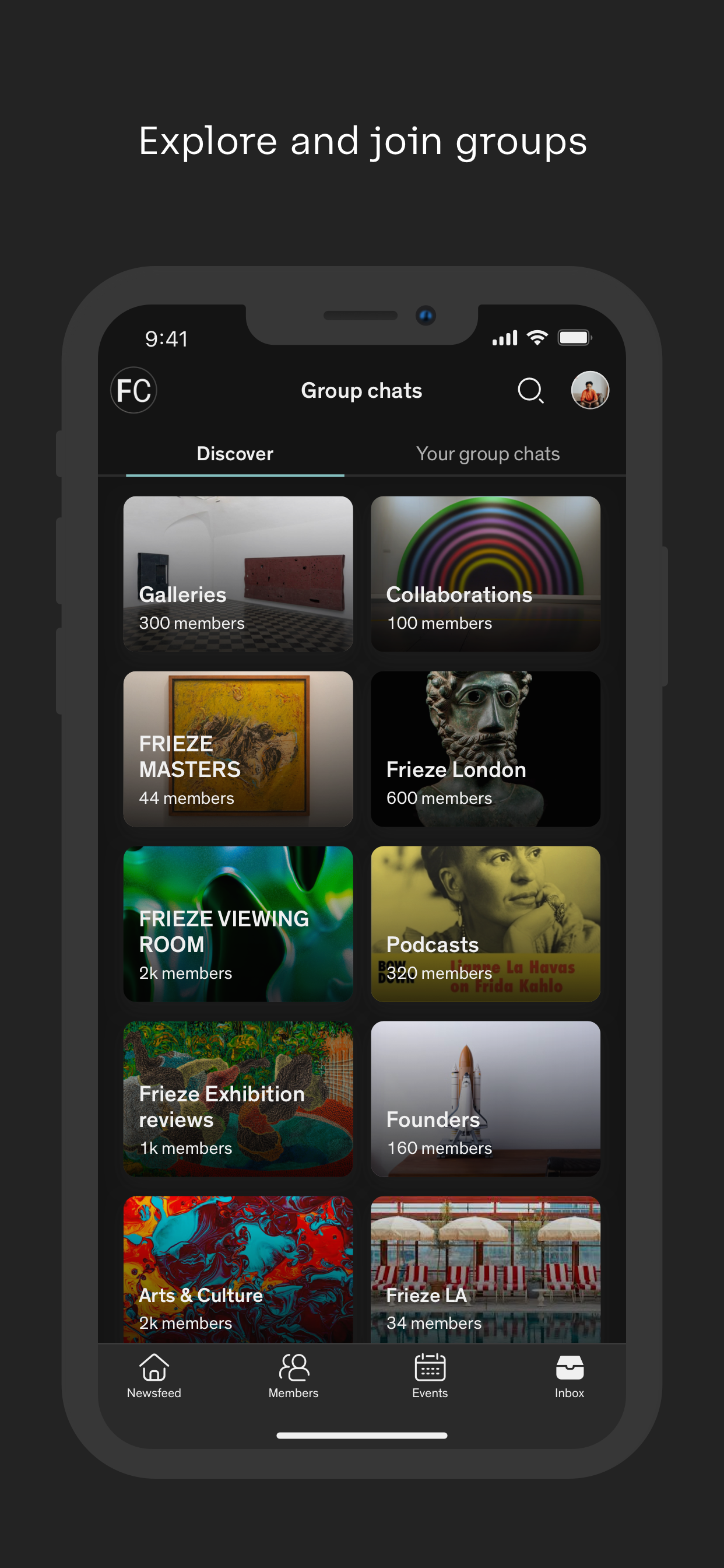The width and height of the screenshot is (724, 1568).
Task: Open the FRIEZE VIEWING ROOM group card
Action: (x=238, y=924)
